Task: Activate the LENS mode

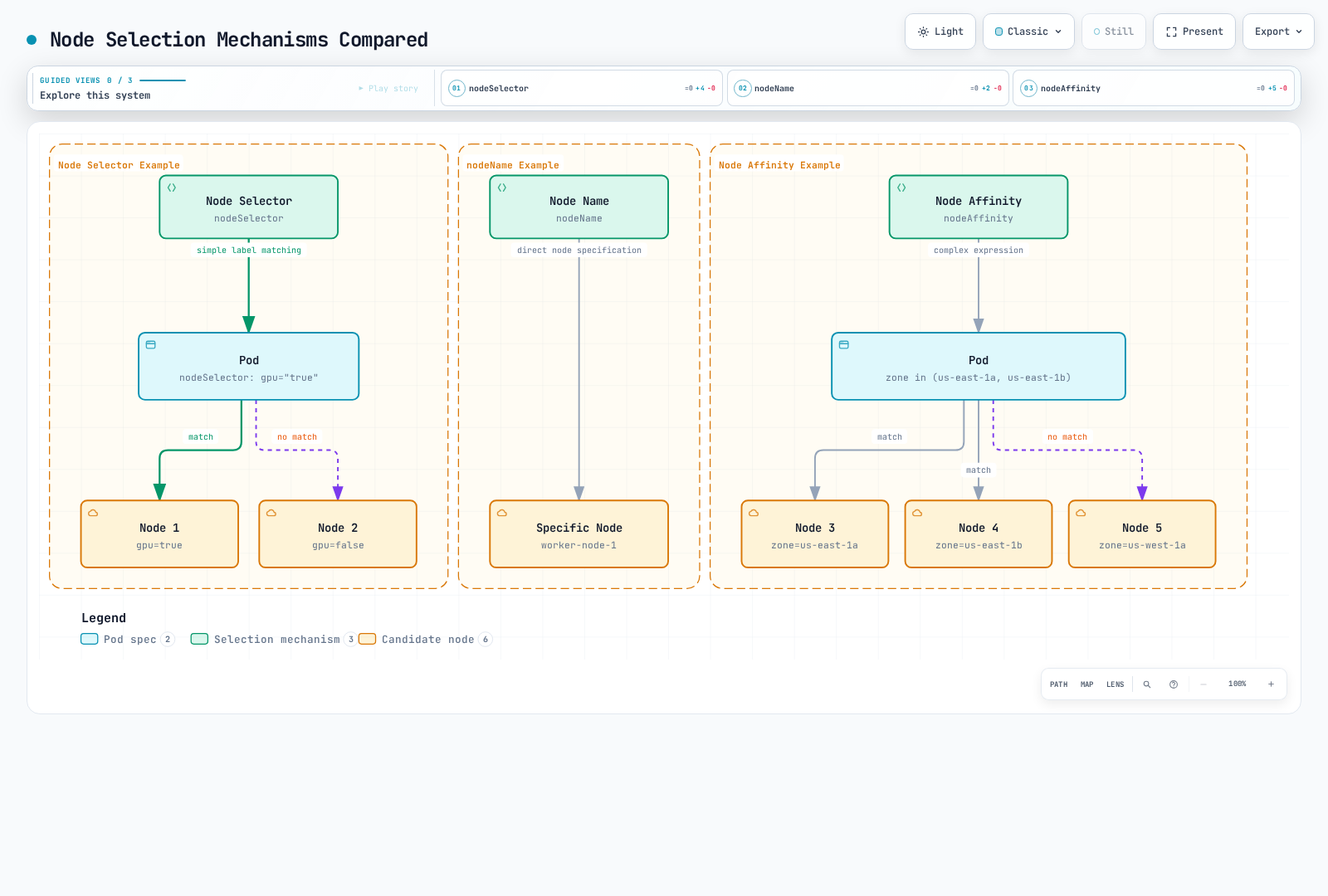Action: coord(1116,684)
